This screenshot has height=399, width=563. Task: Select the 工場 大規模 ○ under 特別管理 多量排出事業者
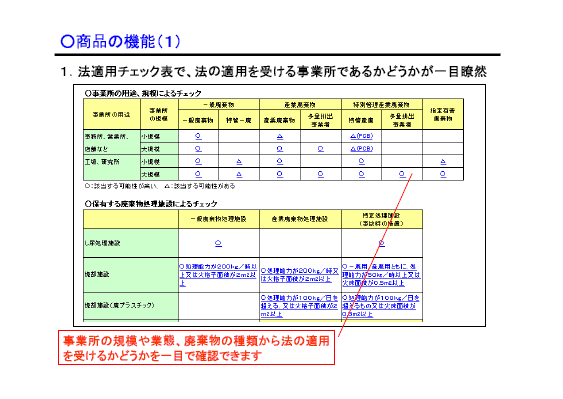402,174
